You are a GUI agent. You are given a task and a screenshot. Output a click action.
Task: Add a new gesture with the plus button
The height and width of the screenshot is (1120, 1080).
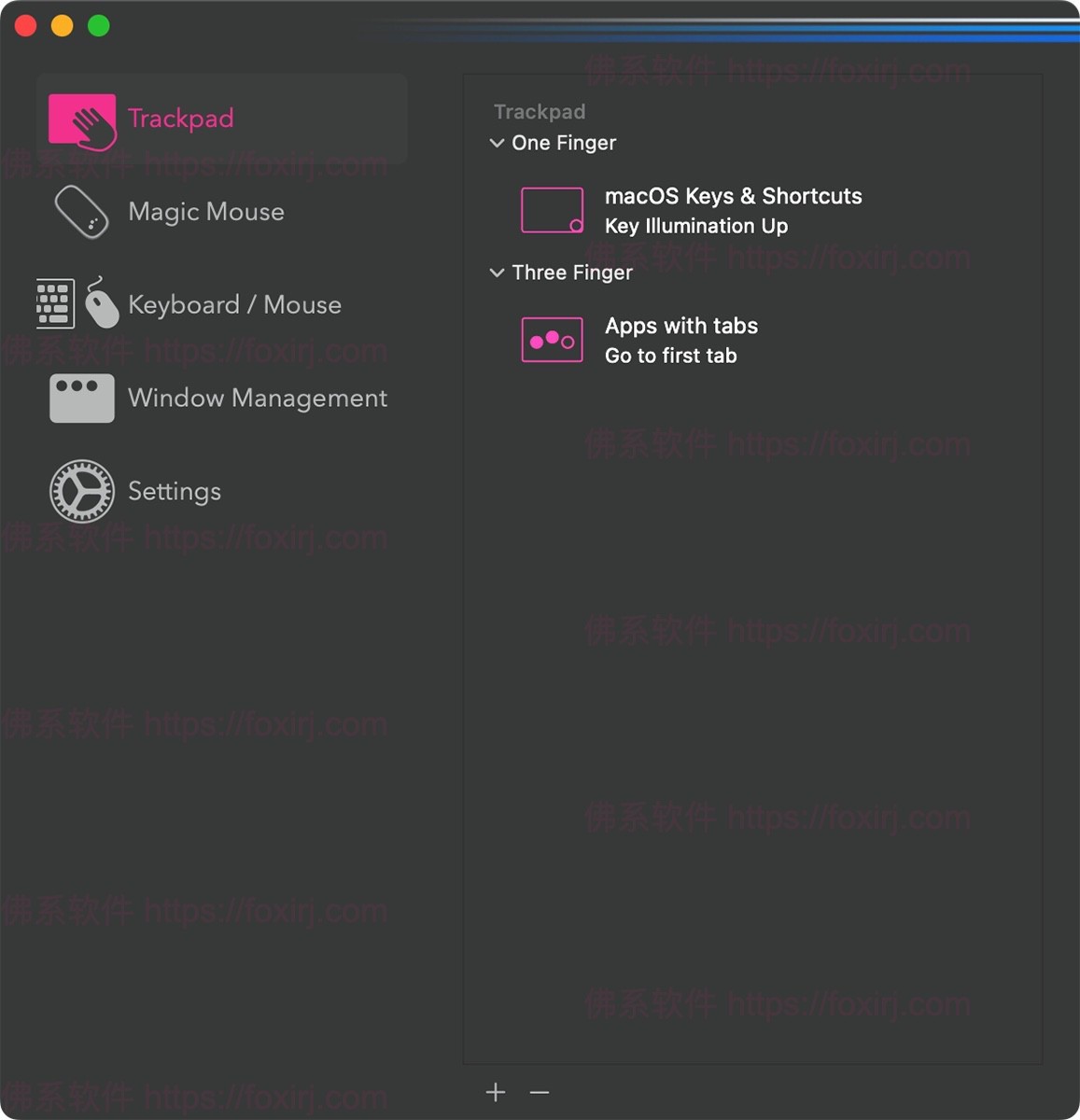point(495,1091)
